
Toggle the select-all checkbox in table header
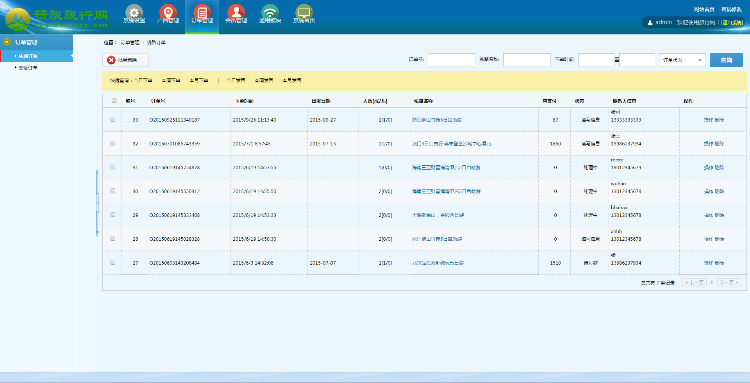point(113,101)
